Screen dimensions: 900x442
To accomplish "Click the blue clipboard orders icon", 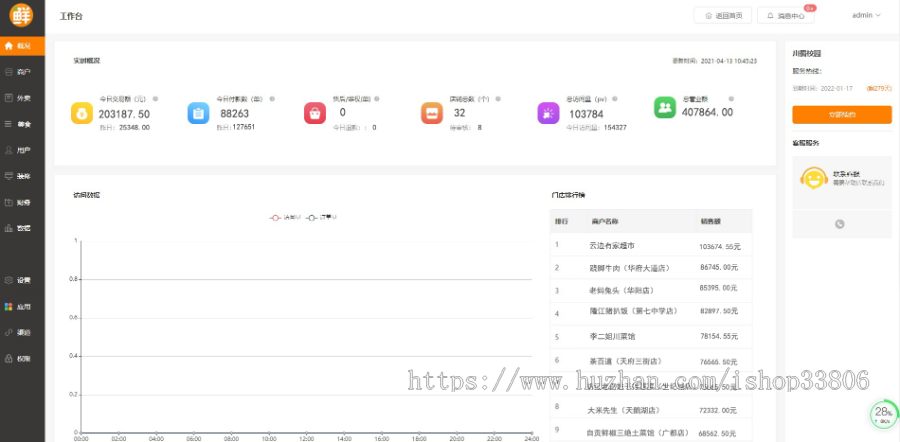I will [x=198, y=113].
